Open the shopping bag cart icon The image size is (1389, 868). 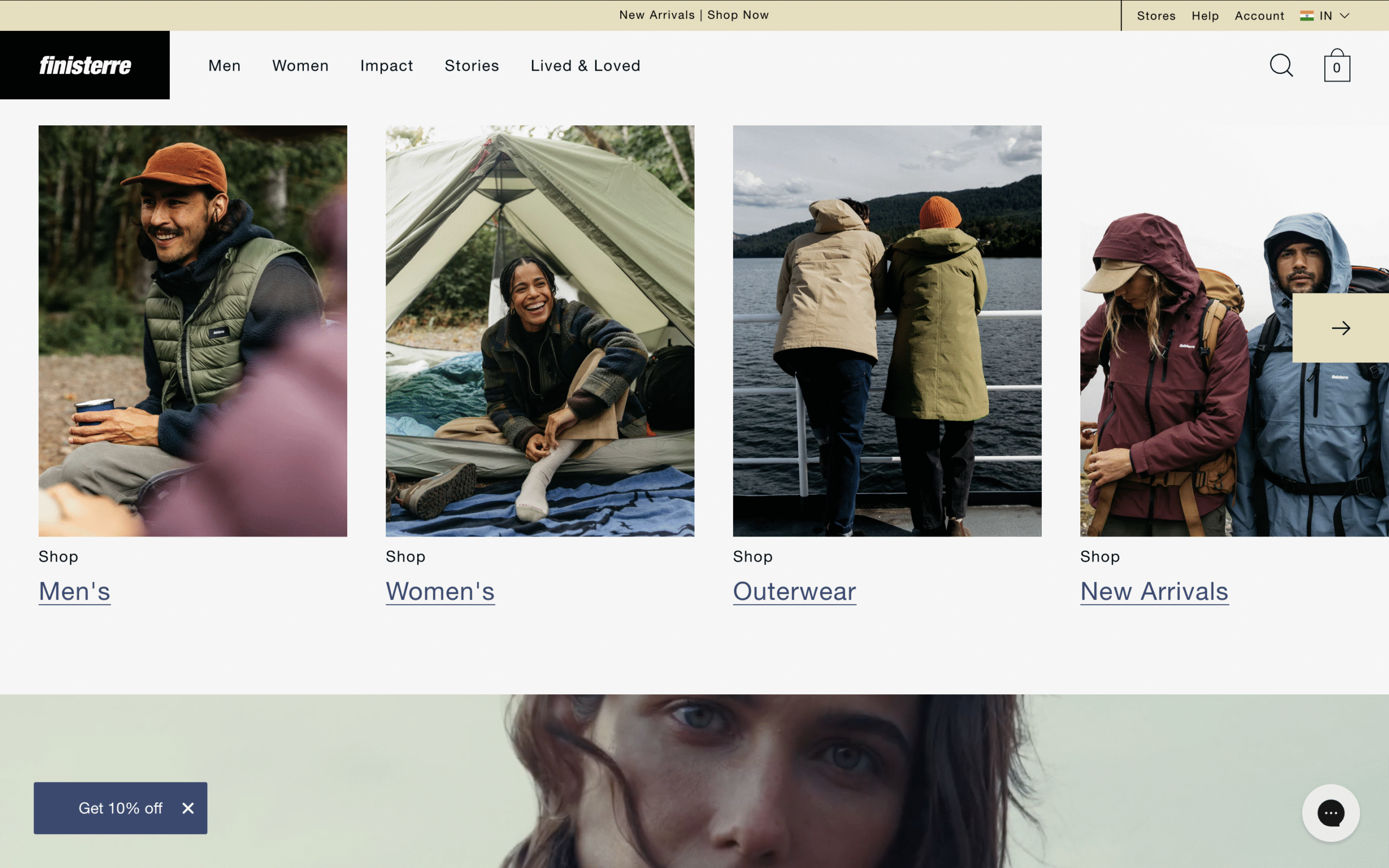coord(1337,66)
